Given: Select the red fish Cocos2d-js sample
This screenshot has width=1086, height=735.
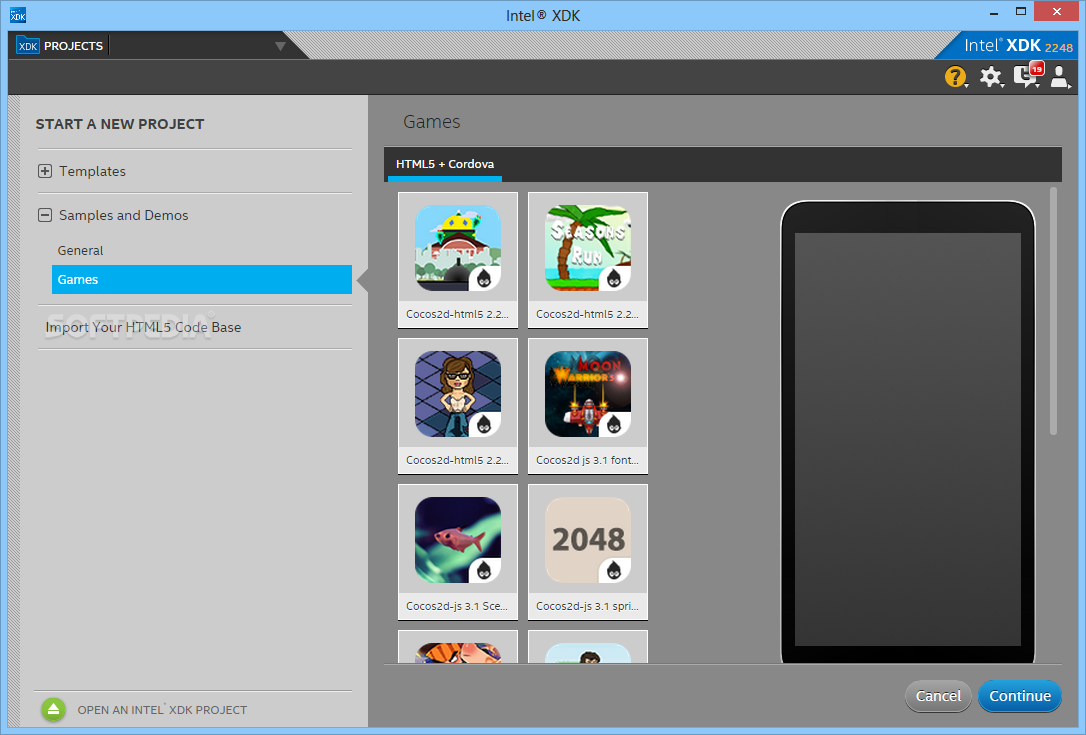Looking at the screenshot, I should pyautogui.click(x=458, y=552).
